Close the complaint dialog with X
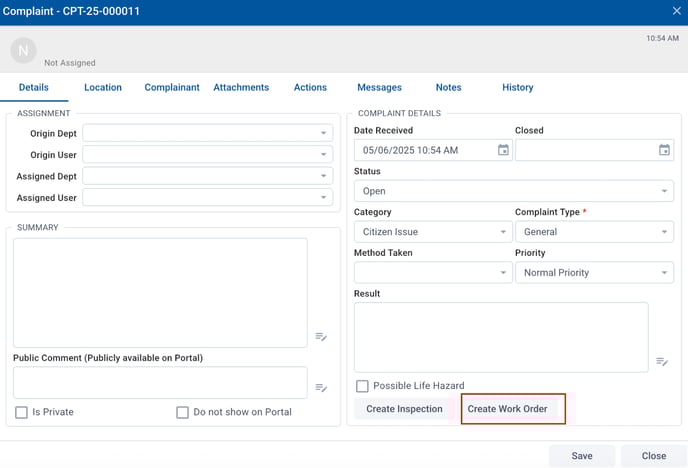 click(676, 11)
